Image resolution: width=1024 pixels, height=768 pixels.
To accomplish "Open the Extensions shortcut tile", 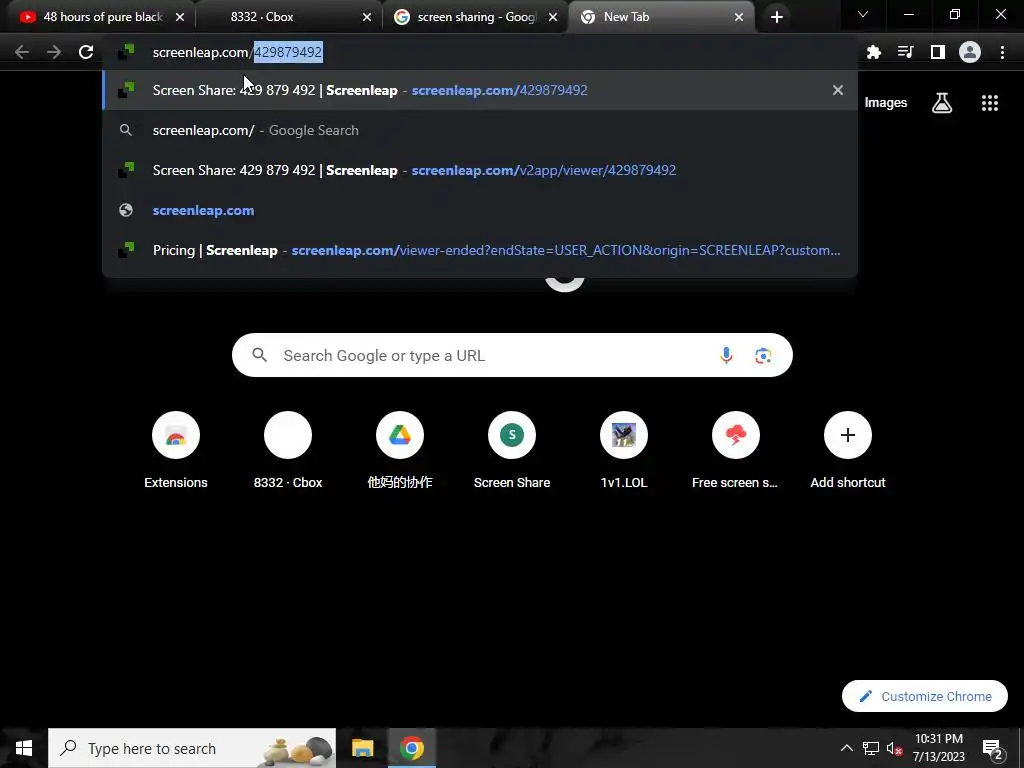I will click(176, 451).
